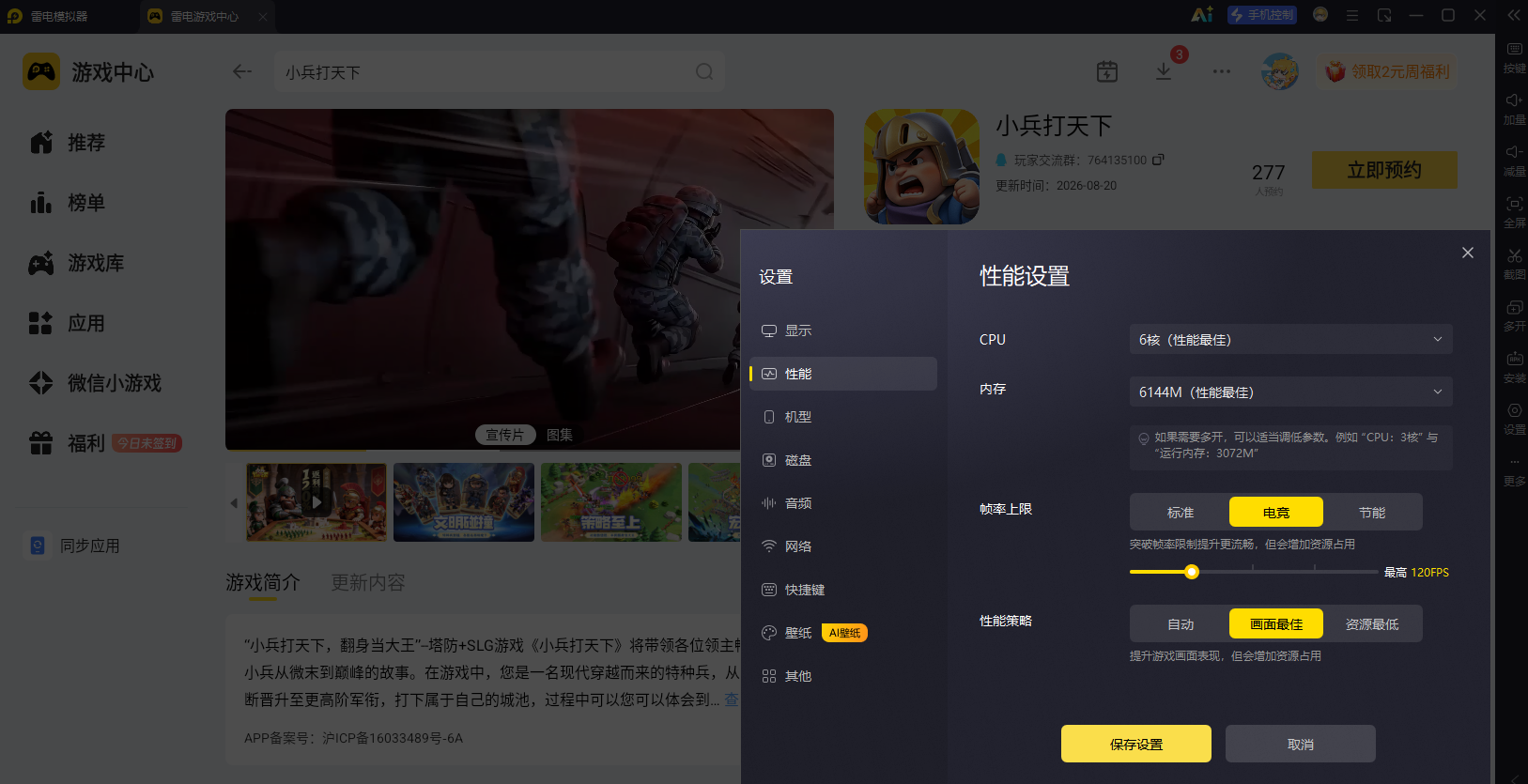Switch to 图集 gallery tab
Viewport: 1528px width, 784px height.
560,435
